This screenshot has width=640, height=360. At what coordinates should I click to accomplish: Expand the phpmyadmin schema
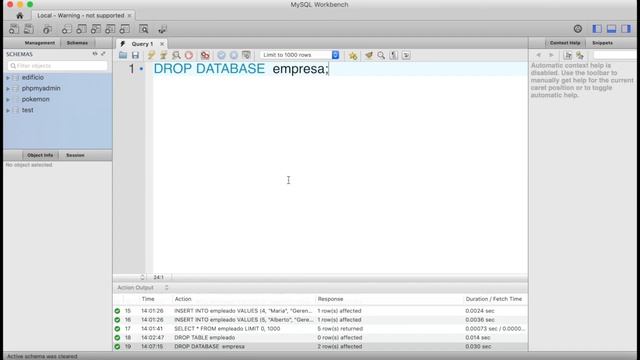coord(8,89)
